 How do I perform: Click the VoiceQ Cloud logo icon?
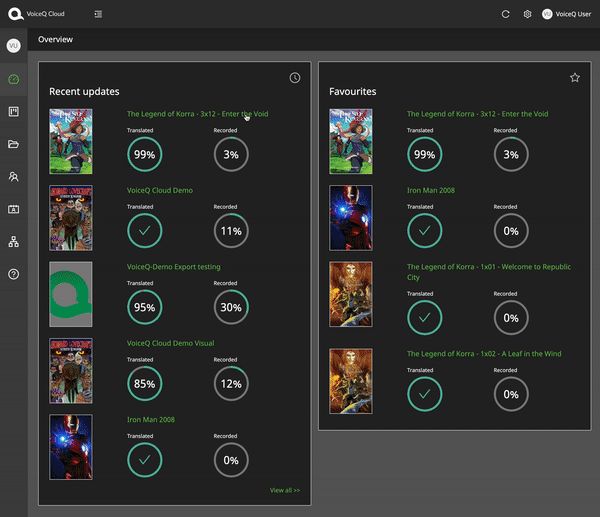(16, 14)
